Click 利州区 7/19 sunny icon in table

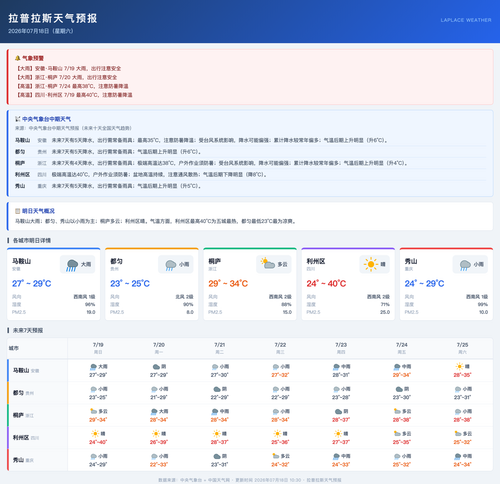[95, 434]
